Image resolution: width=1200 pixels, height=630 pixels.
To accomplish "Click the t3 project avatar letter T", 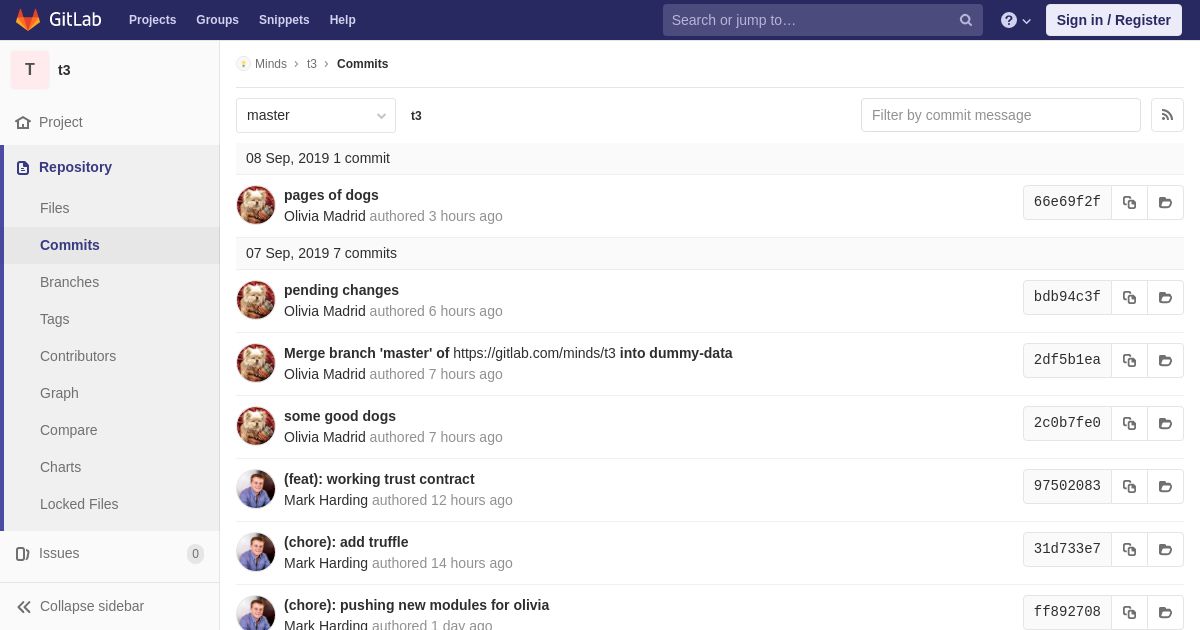I will click(x=30, y=70).
